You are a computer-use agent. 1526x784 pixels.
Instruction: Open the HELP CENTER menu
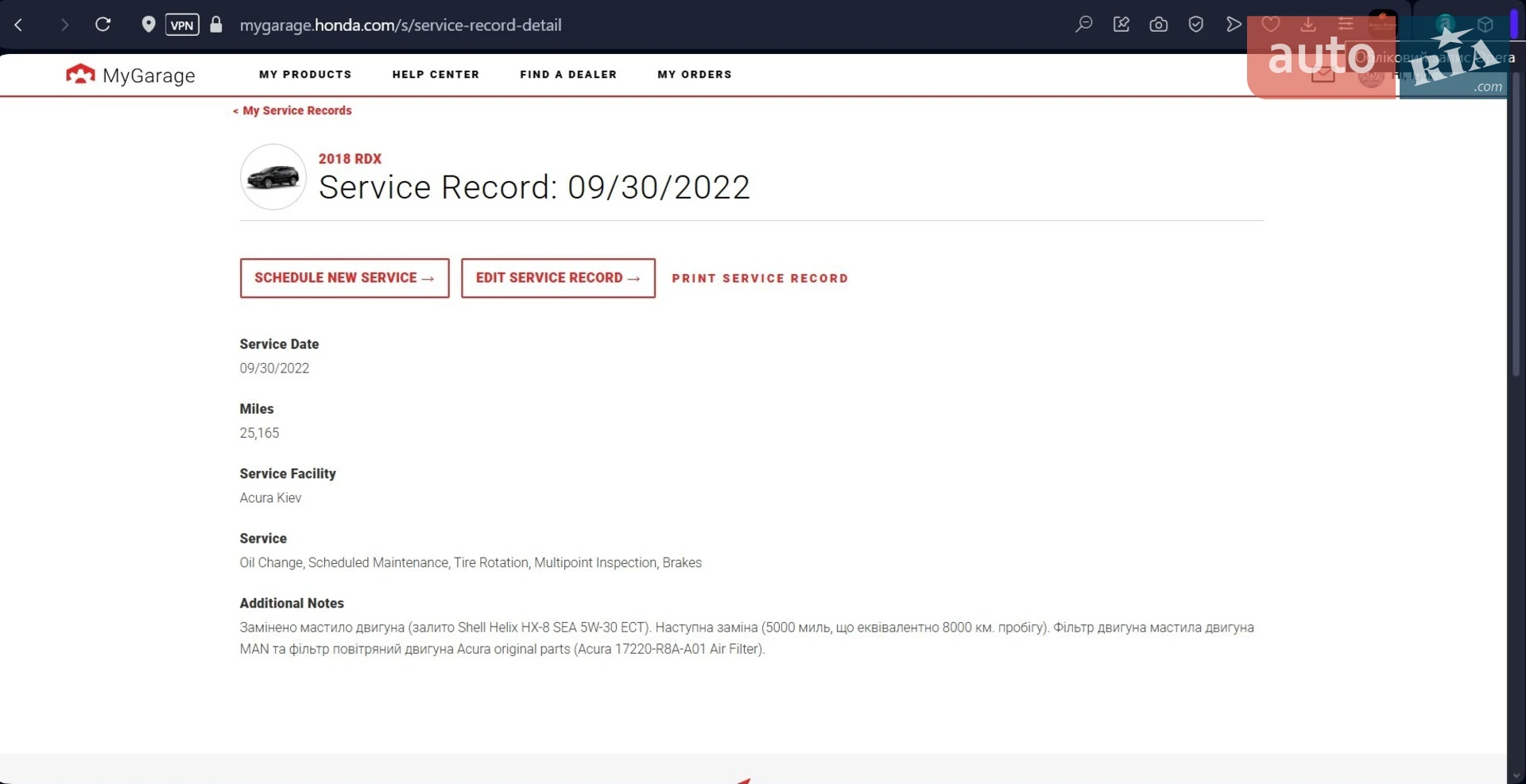(436, 75)
